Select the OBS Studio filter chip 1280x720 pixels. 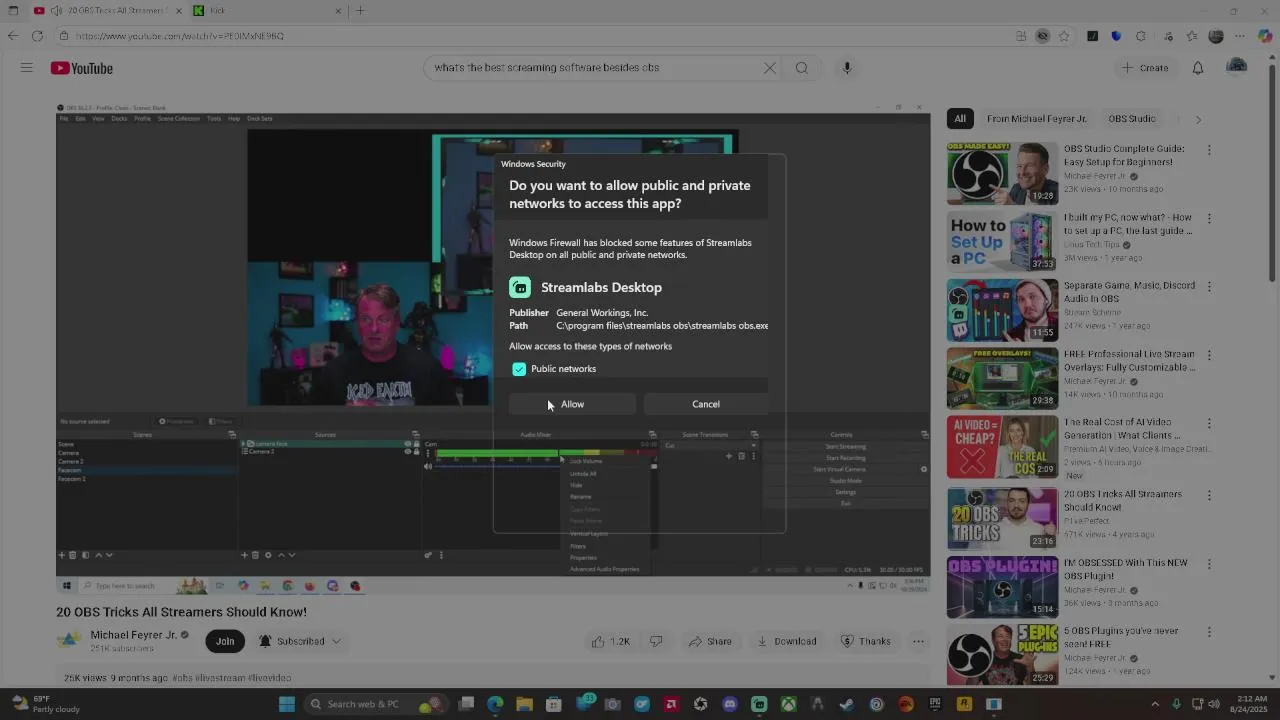pos(1132,118)
